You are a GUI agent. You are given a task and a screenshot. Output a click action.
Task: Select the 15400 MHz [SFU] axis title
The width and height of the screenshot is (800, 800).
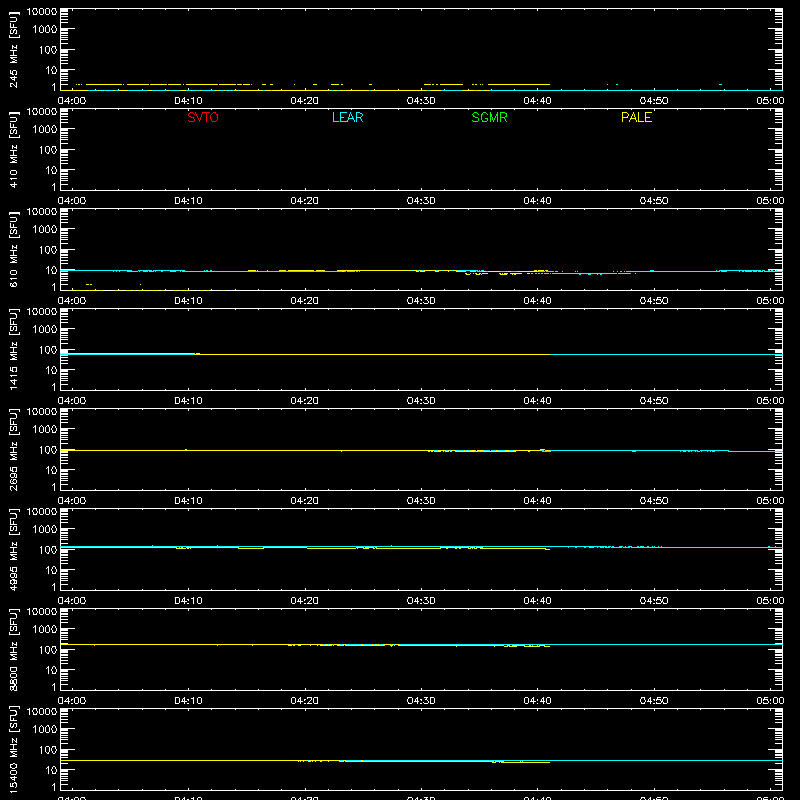(x=13, y=749)
